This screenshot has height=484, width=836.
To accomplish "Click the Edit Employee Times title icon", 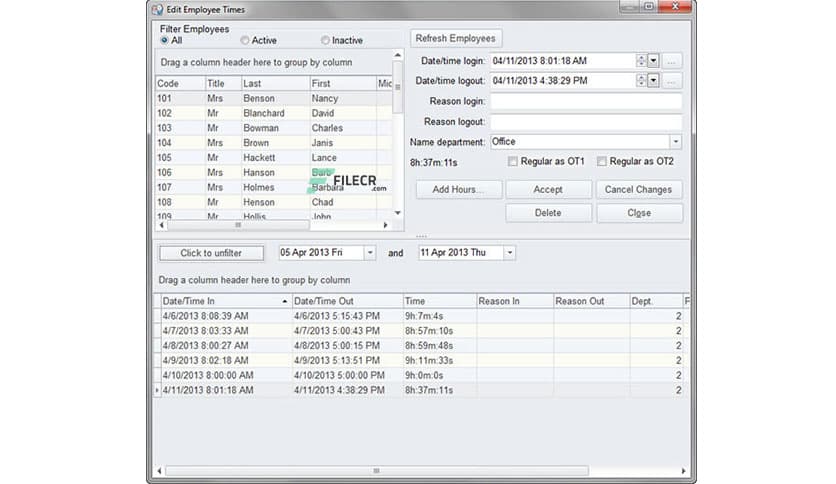I will 157,10.
